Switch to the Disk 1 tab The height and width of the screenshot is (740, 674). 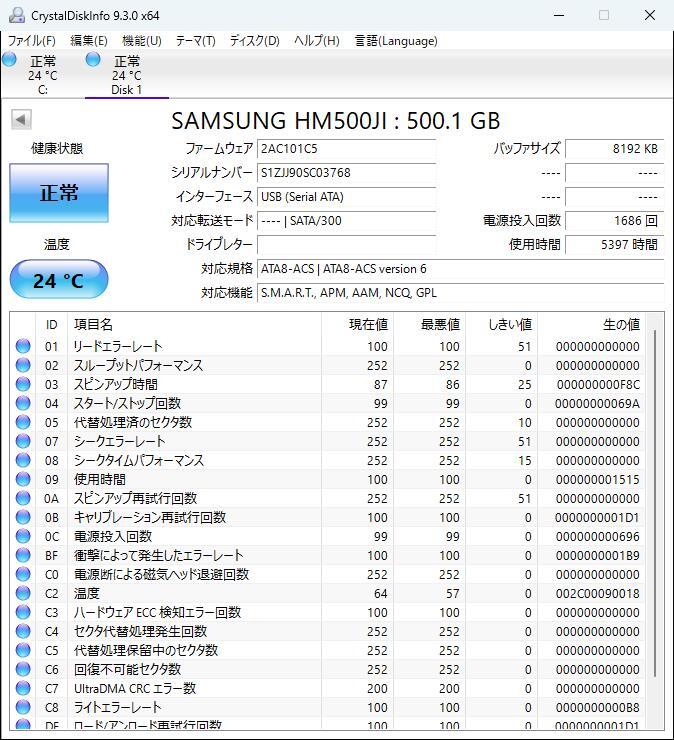coord(126,74)
